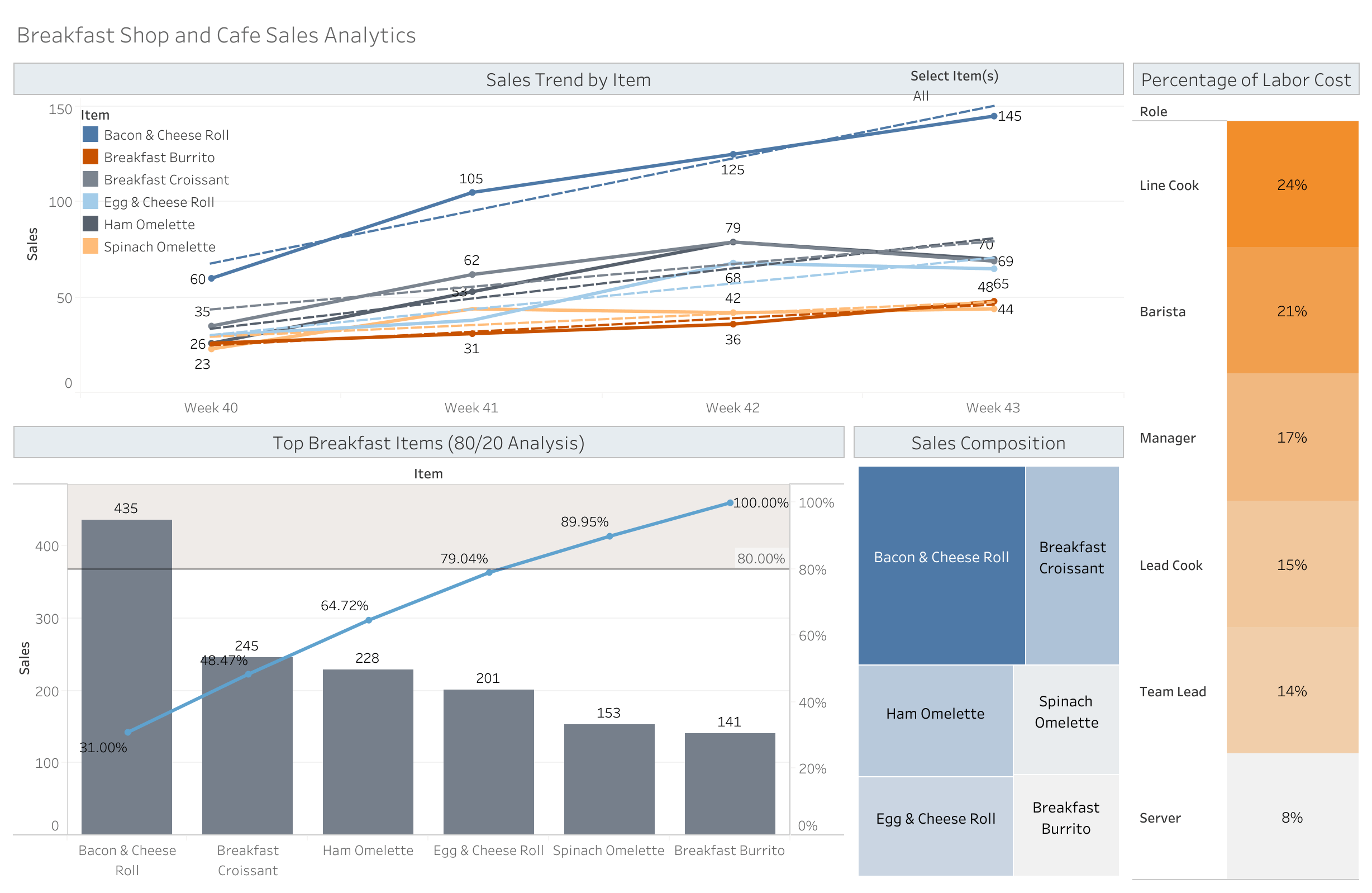Viewport: 1372px width, 893px height.
Task: Select Spinach Omelette legend entry
Action: coord(159,248)
